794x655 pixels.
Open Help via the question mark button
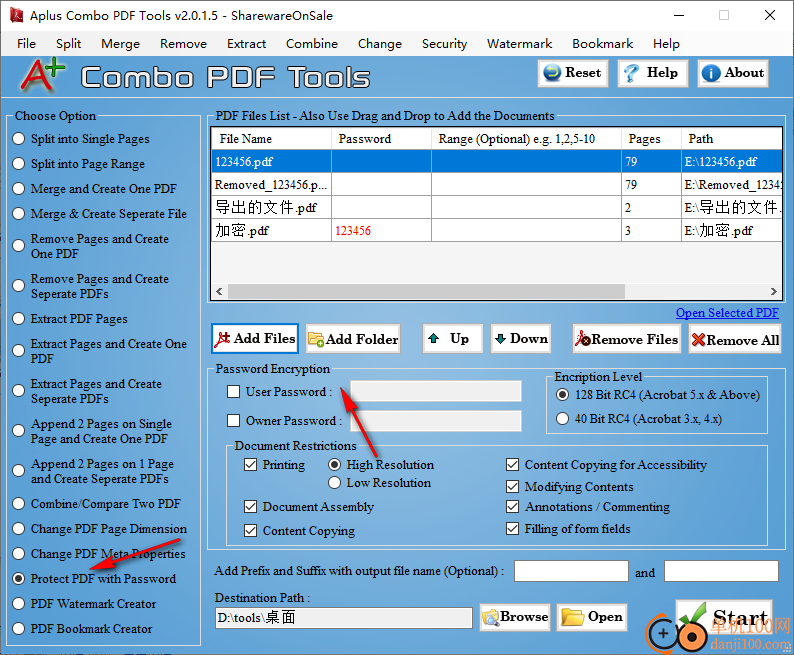tap(653, 73)
